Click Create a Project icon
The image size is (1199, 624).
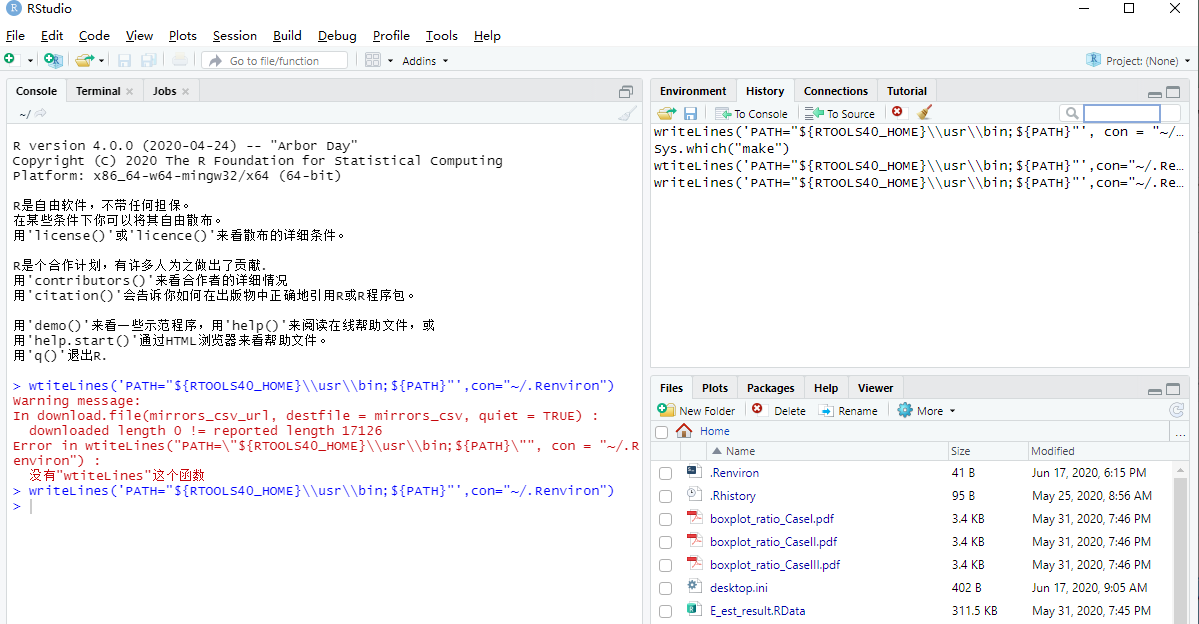point(53,60)
